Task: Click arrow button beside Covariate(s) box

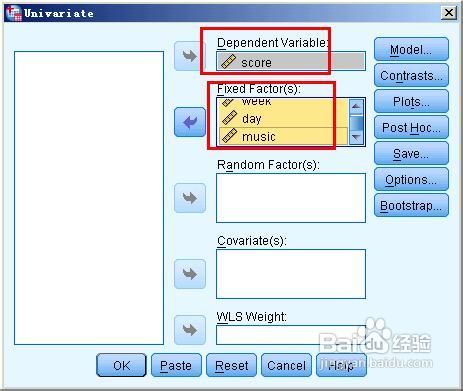Action: 190,274
